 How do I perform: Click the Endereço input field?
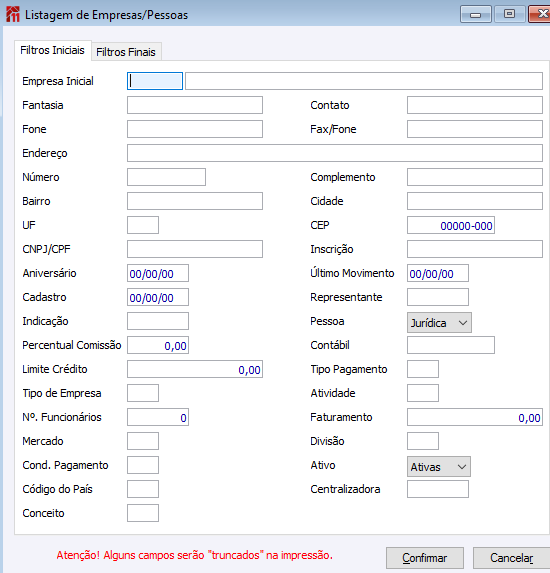pos(335,153)
